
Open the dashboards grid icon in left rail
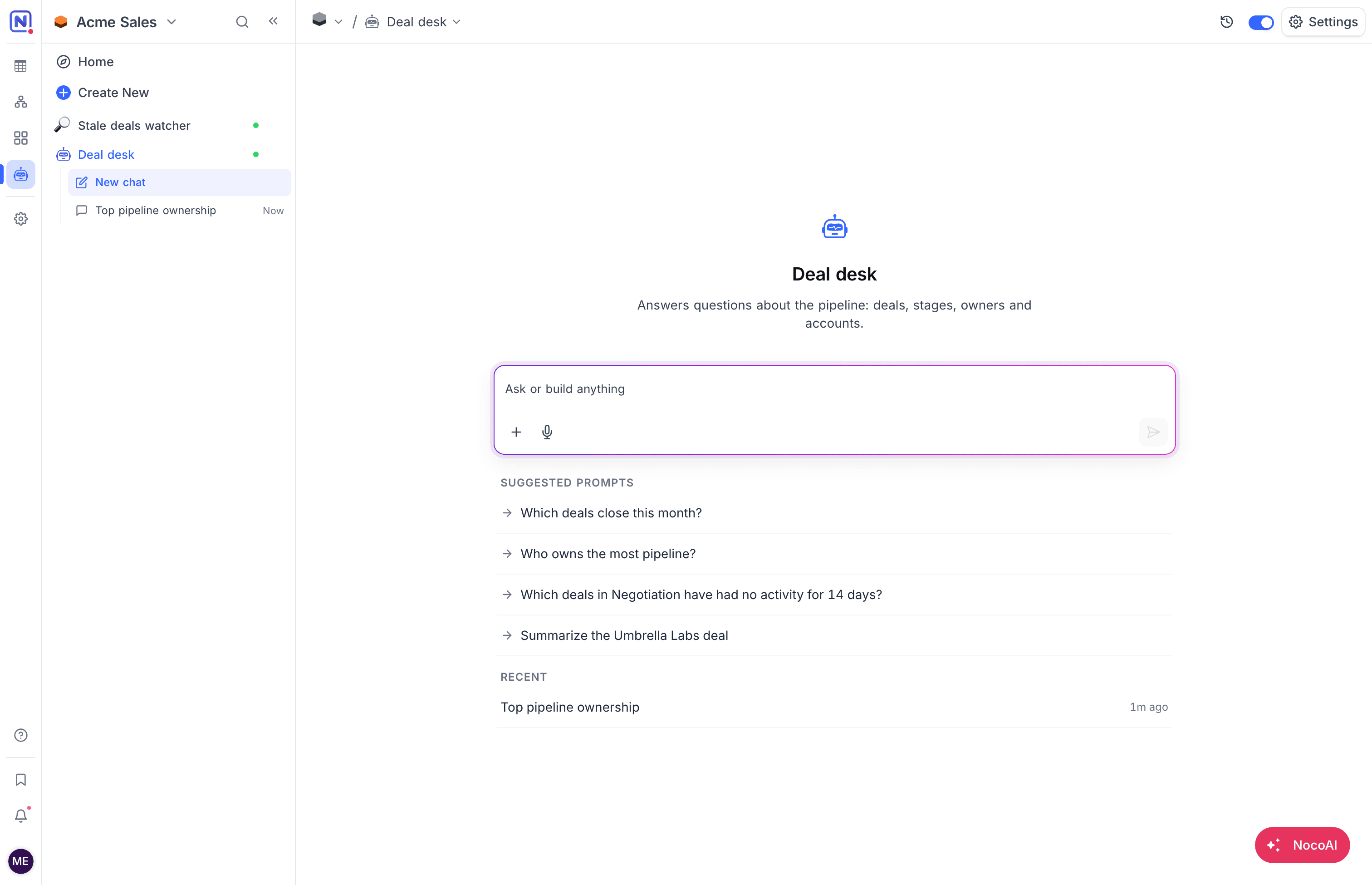click(x=21, y=138)
